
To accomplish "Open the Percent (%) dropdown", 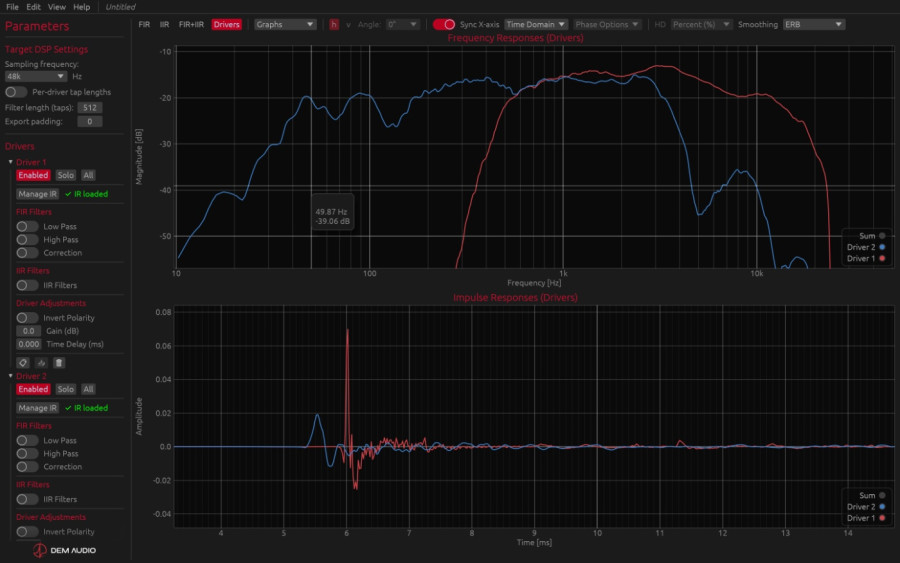I will click(701, 25).
